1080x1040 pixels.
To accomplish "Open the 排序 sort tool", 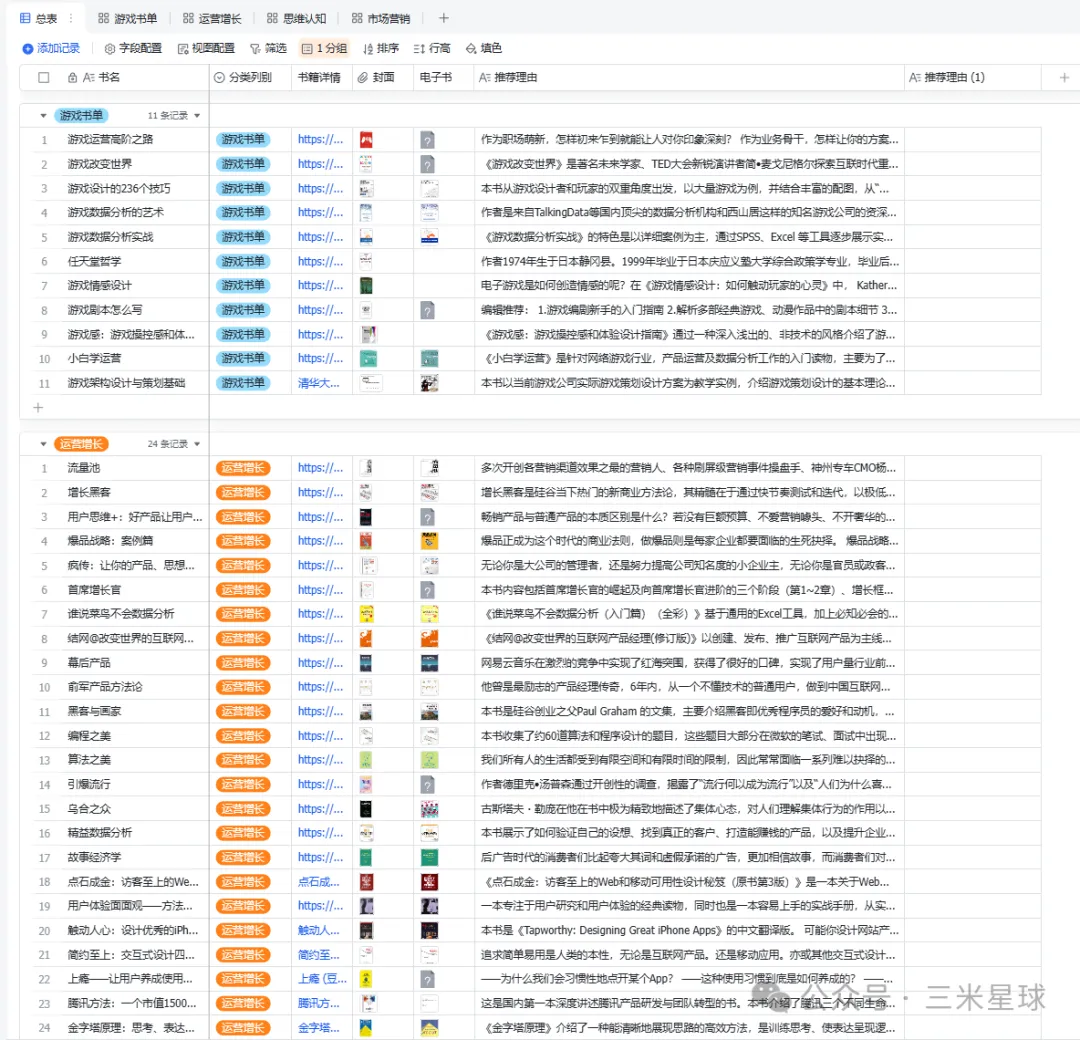I will pos(380,48).
